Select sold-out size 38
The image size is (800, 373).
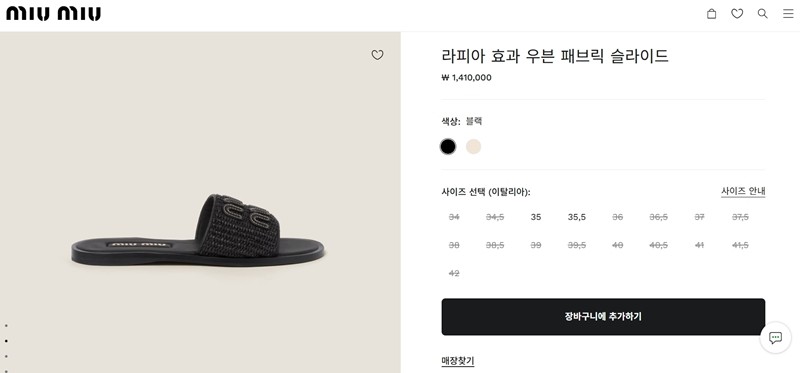point(454,245)
